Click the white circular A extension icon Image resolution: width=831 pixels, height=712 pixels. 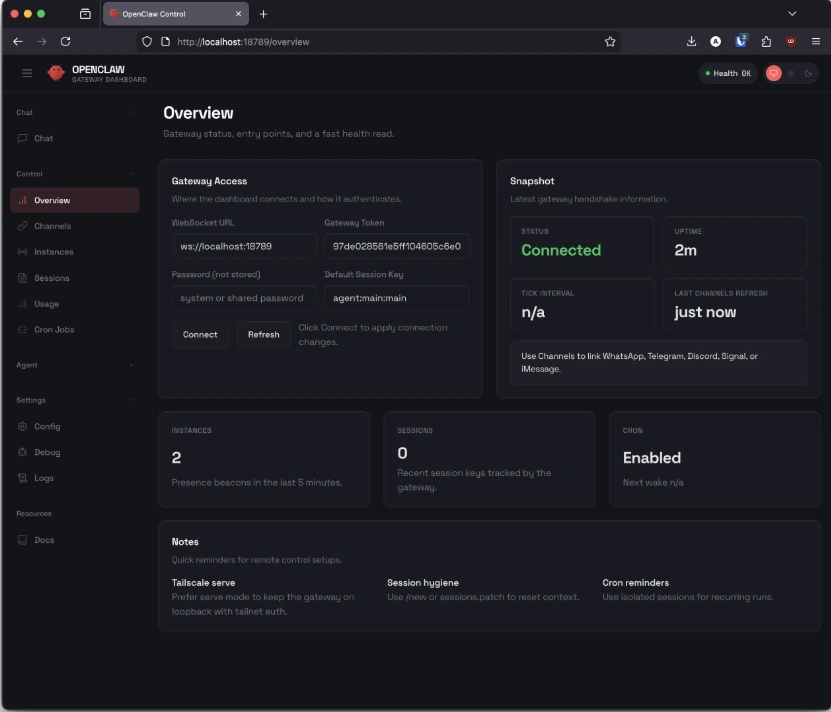point(715,41)
